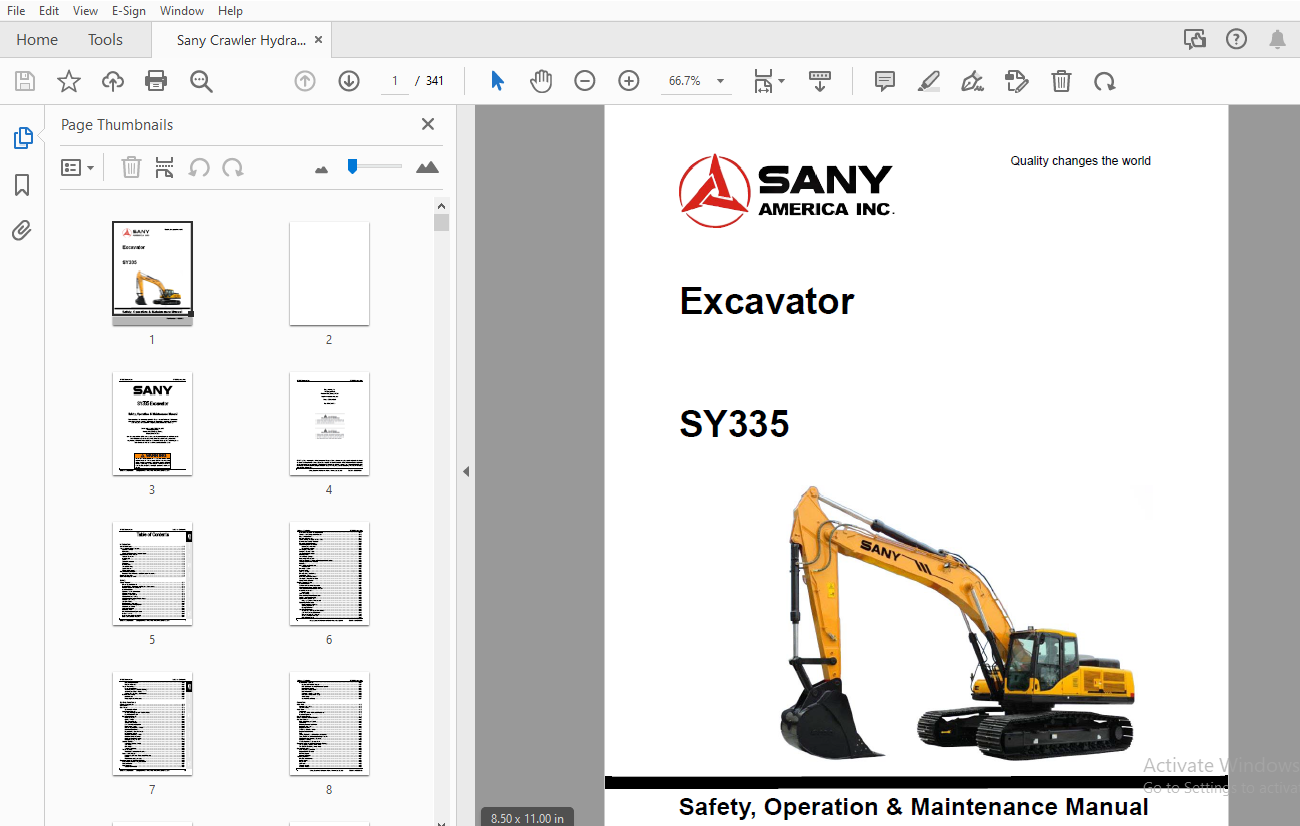Close the Page Thumbnails panel

coord(428,124)
